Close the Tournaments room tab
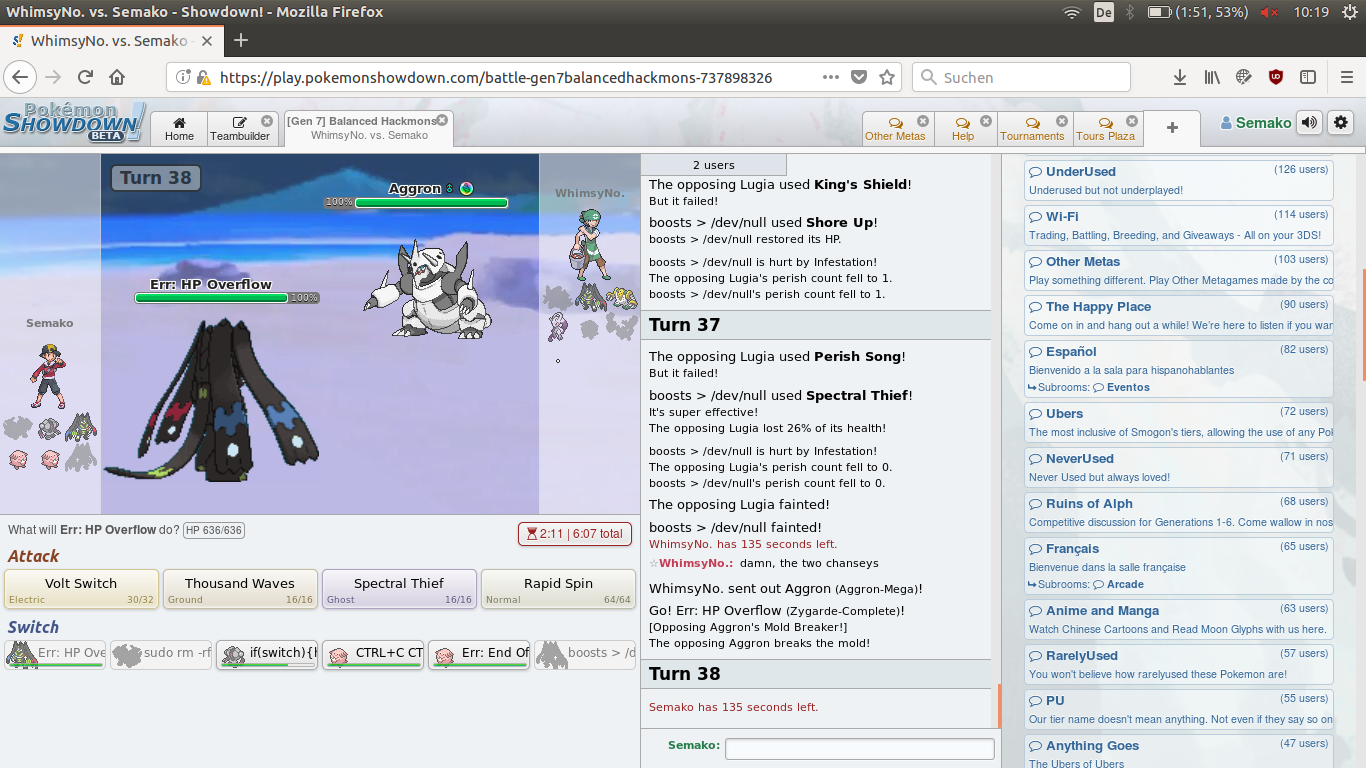This screenshot has width=1366, height=768. 1061,121
